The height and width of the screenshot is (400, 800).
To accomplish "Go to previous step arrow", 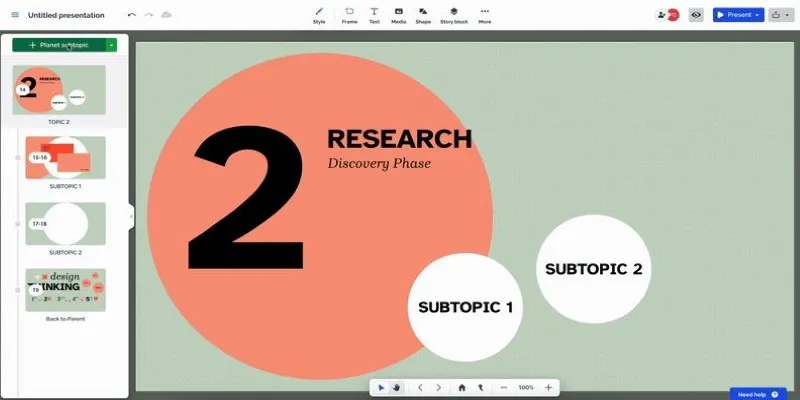I will 420,388.
